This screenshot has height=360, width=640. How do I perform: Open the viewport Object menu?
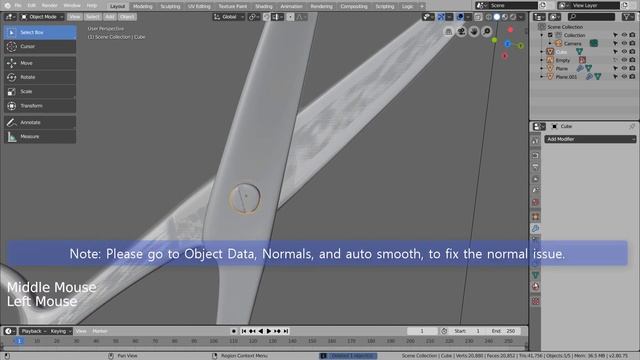(127, 17)
